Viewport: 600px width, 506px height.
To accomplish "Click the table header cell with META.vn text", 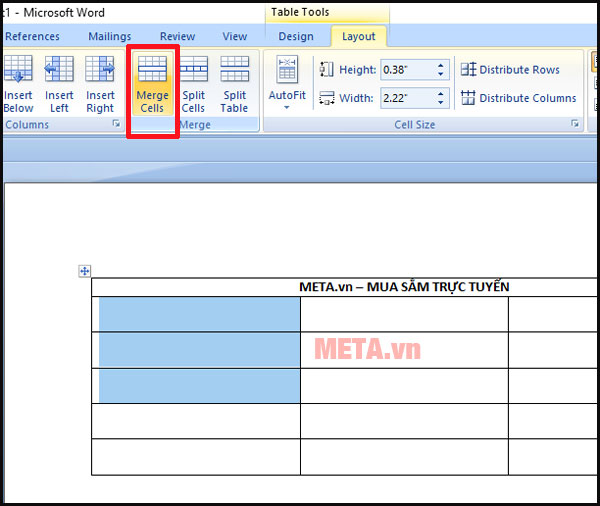I will coord(404,287).
